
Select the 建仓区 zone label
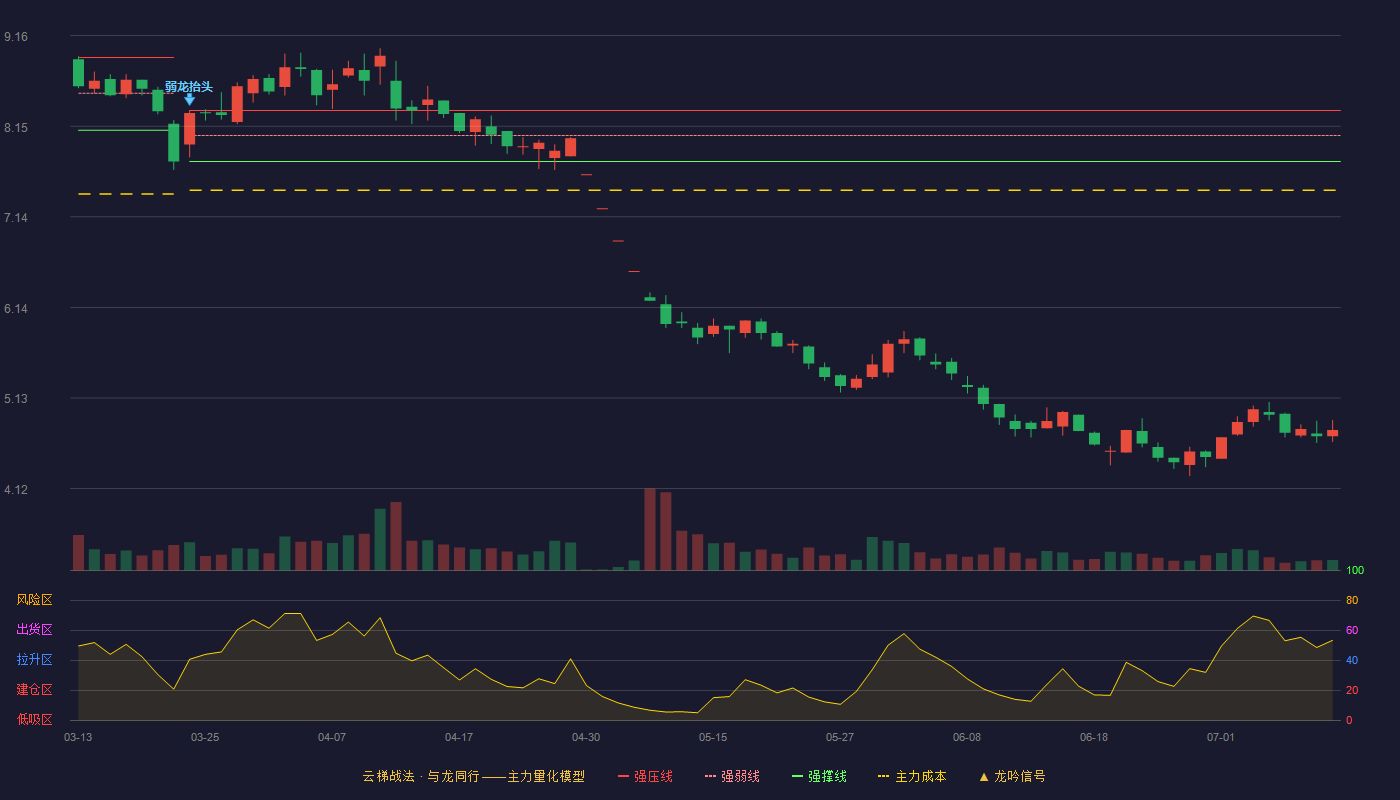(35, 690)
